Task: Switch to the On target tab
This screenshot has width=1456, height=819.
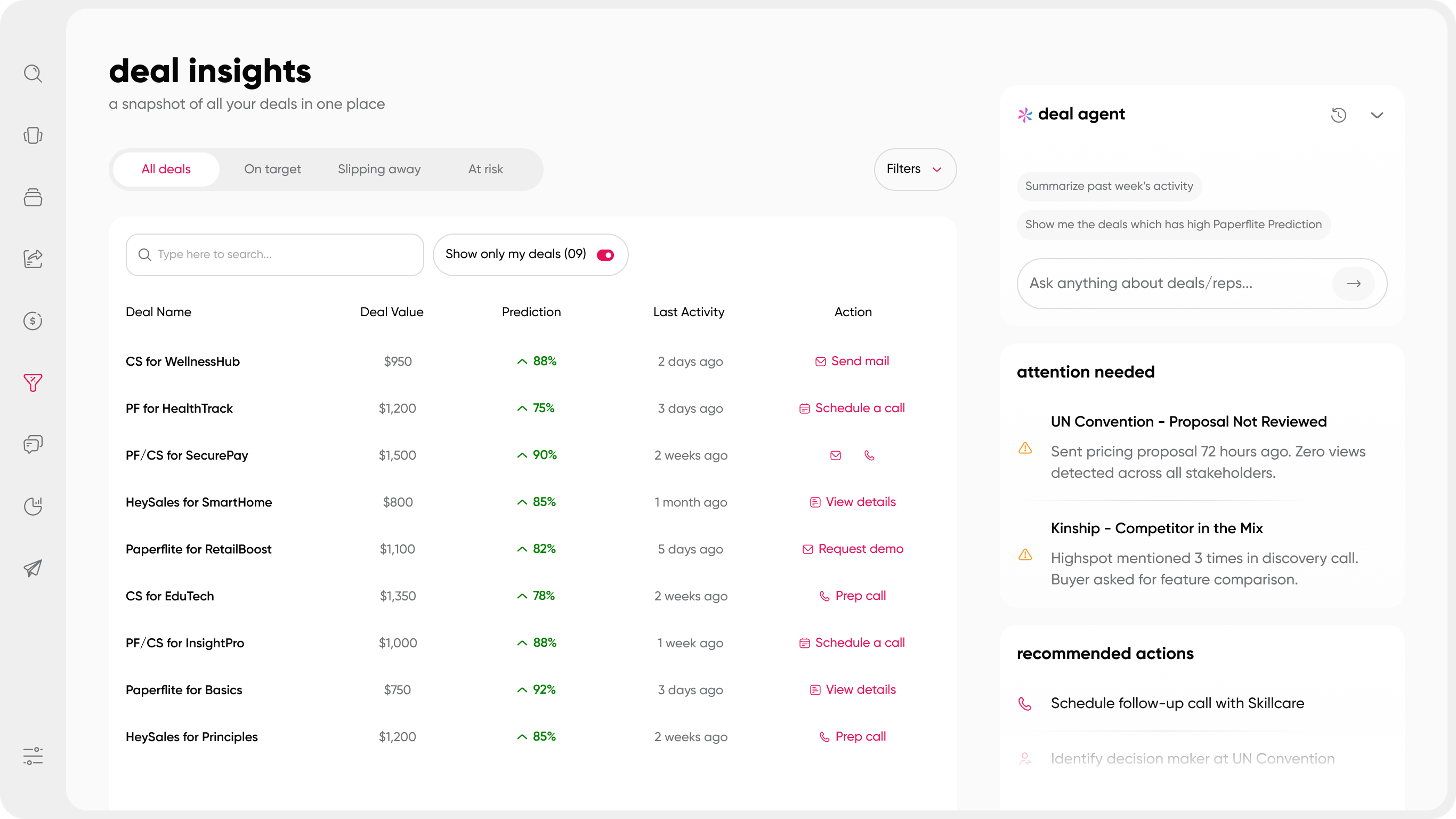Action: [x=272, y=169]
